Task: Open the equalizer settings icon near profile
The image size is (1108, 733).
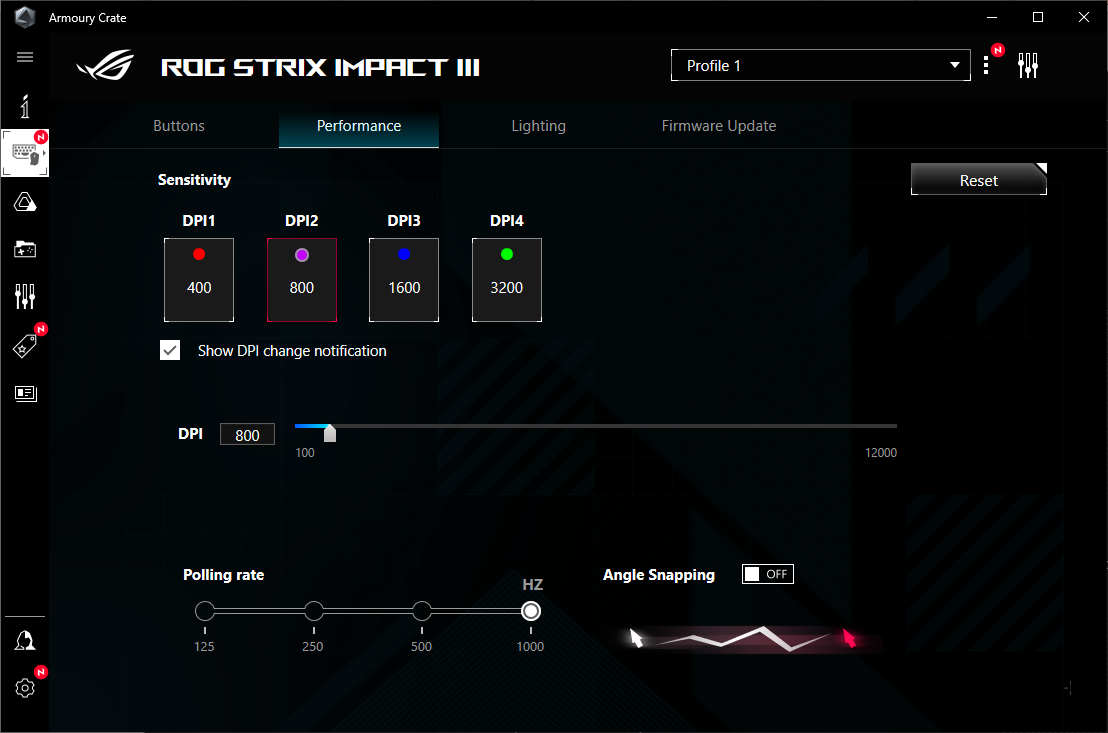Action: (x=1027, y=66)
